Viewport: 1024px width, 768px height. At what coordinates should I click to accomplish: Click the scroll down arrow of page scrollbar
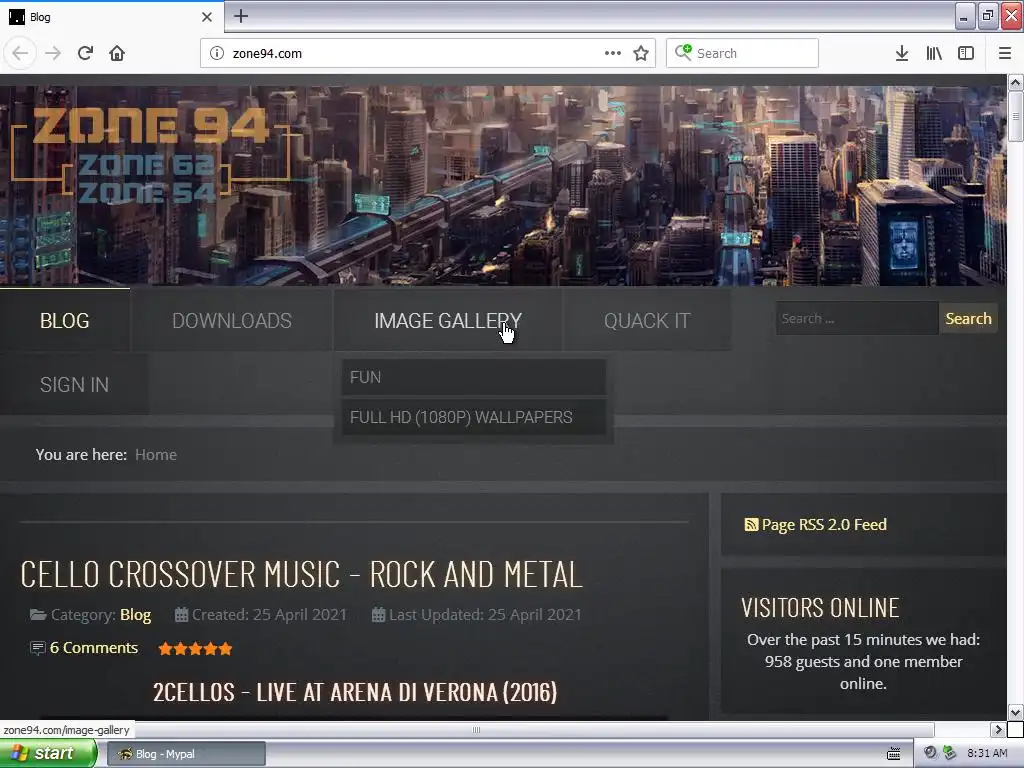click(x=1015, y=712)
